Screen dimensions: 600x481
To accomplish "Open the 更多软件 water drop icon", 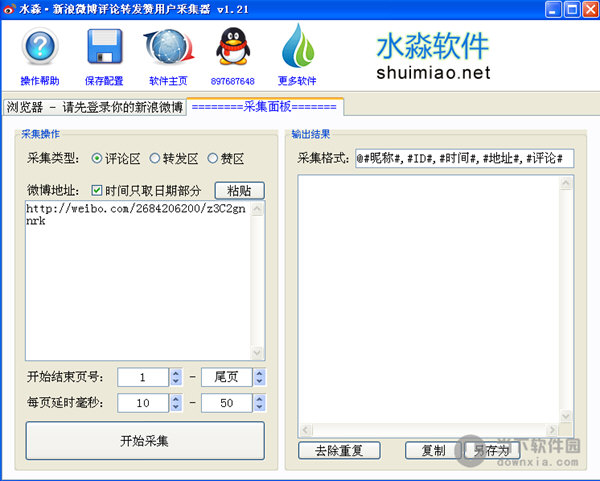I will tap(298, 46).
